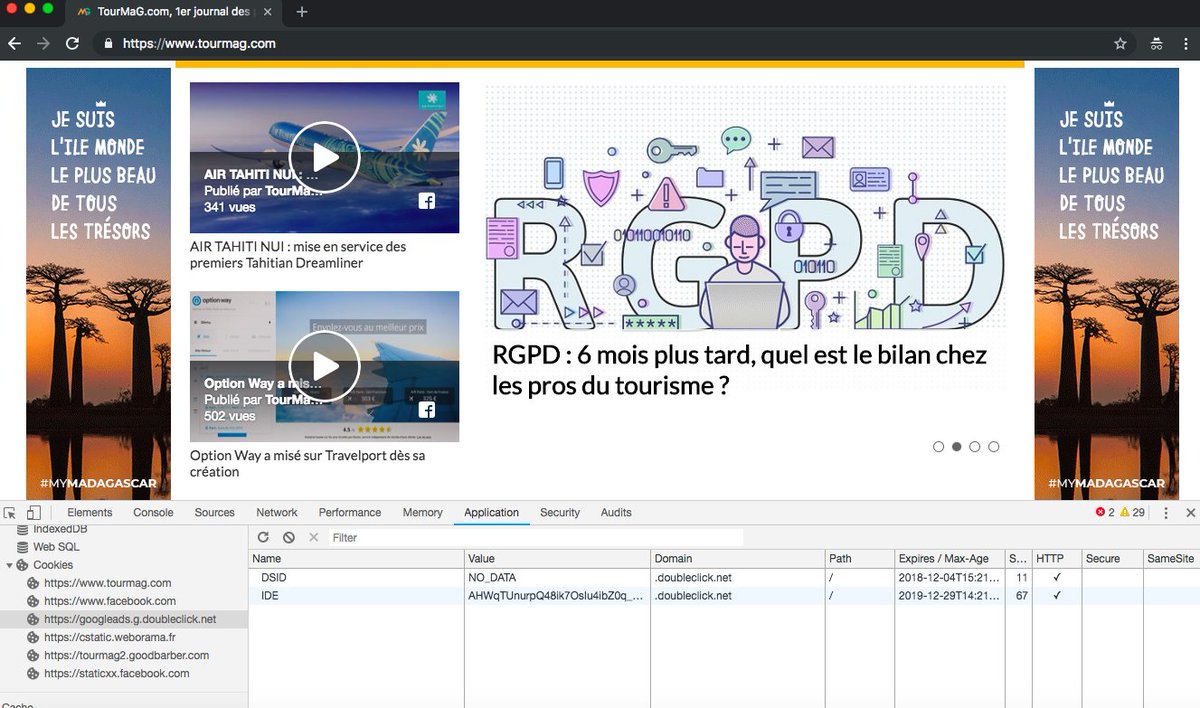Focus the cookie Filter input field
The height and width of the screenshot is (708, 1200).
click(536, 537)
